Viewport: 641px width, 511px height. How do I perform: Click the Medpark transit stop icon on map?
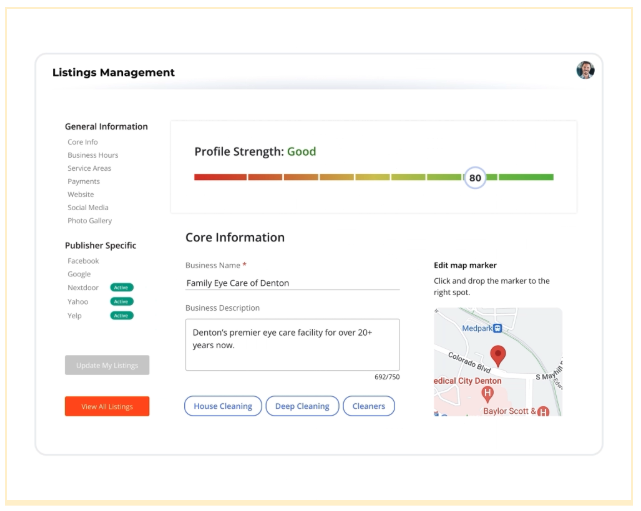(498, 328)
